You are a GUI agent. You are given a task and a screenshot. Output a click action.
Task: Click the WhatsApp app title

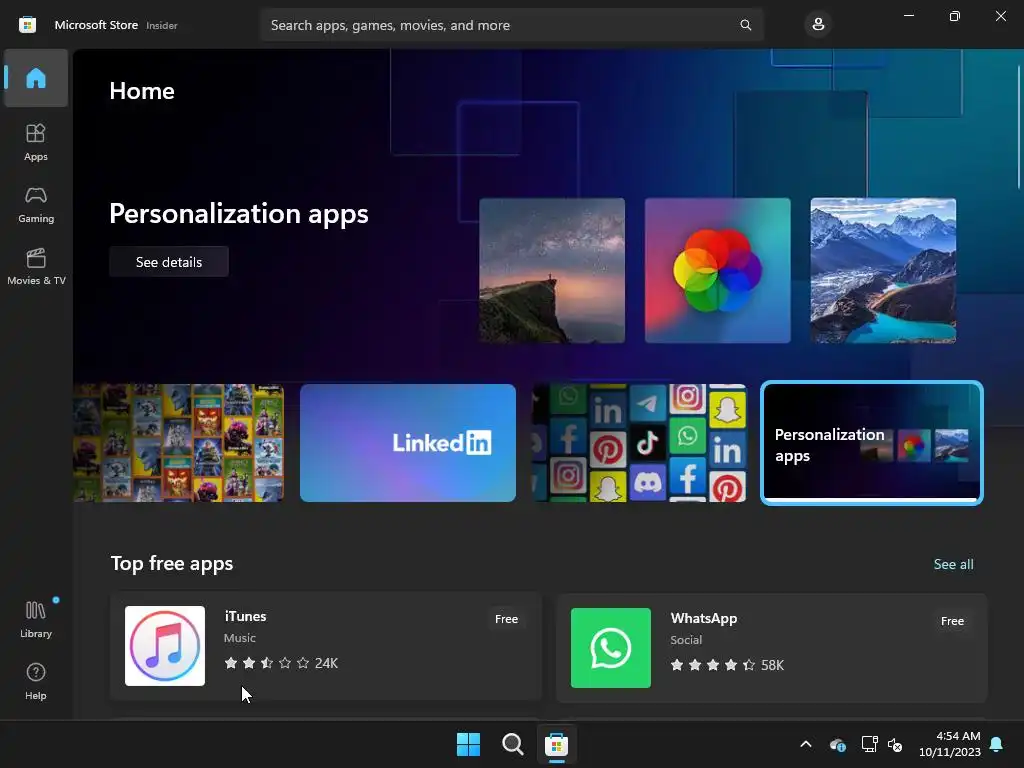(704, 618)
